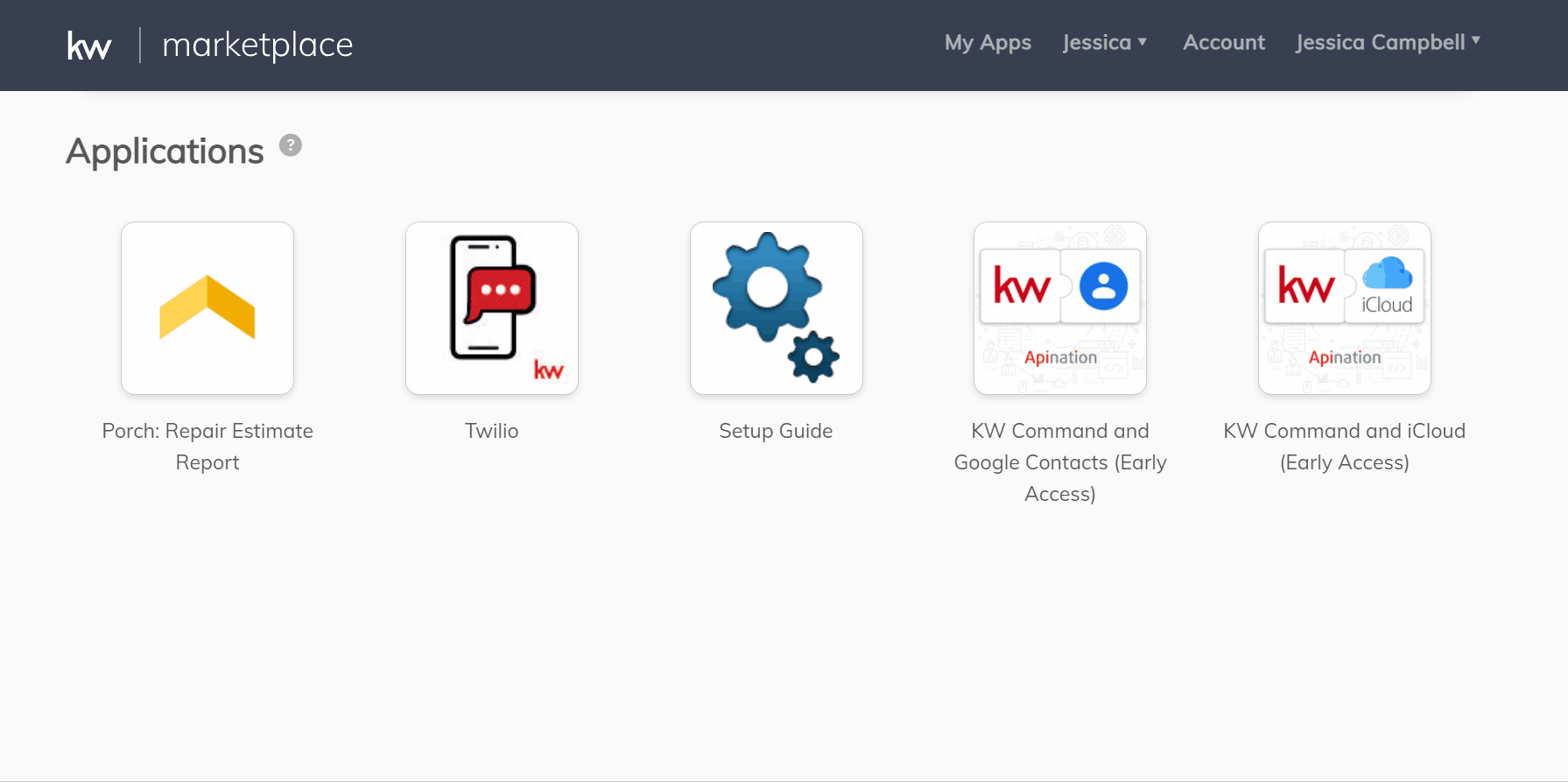Click 'KW Command and iCloud (Early Access)' label

[x=1345, y=447]
